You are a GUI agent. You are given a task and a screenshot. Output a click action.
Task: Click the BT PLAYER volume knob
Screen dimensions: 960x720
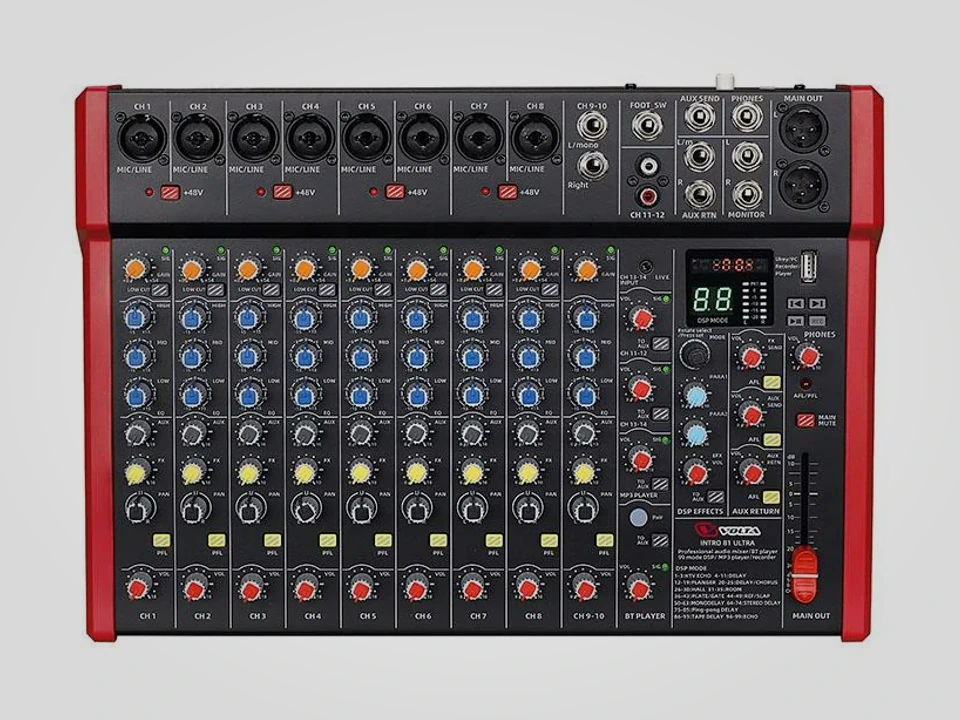pyautogui.click(x=639, y=588)
